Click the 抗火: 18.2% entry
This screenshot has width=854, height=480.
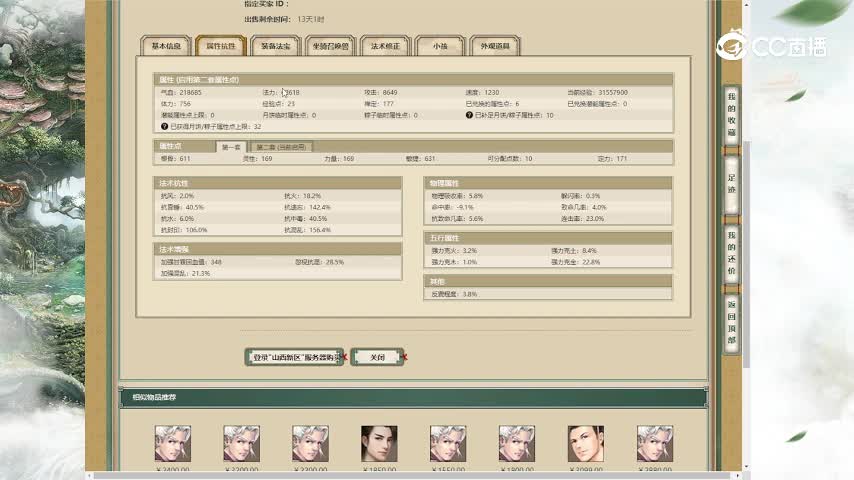302,196
